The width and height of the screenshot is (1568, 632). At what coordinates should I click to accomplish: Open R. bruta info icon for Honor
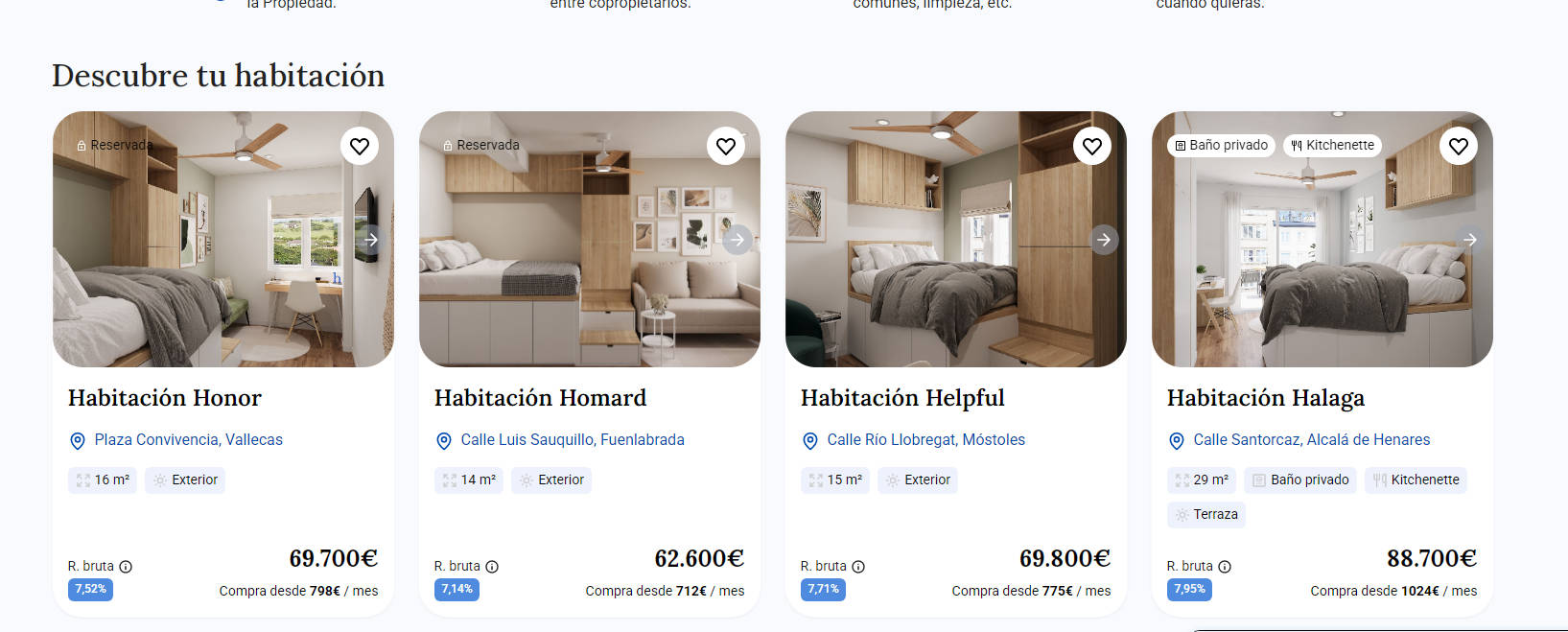(126, 567)
